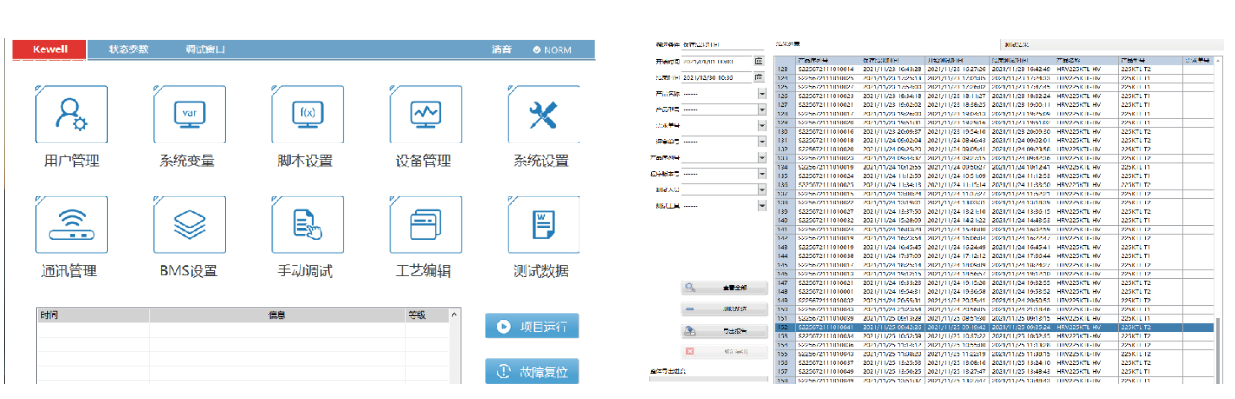Open BMS设置 stacked layers icon
Image resolution: width=1235 pixels, height=399 pixels.
tap(189, 224)
